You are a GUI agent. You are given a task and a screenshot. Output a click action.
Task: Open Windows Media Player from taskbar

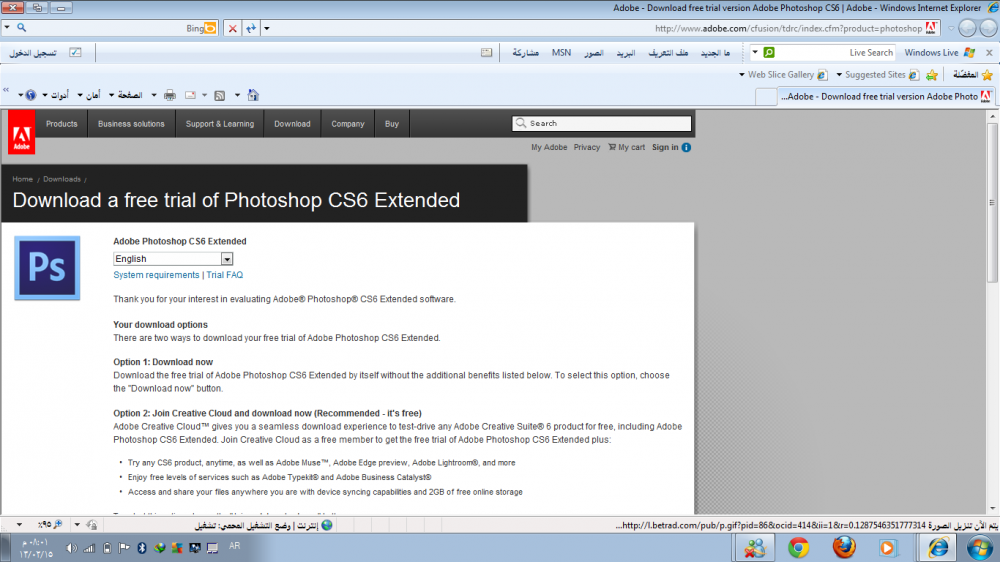(x=888, y=547)
